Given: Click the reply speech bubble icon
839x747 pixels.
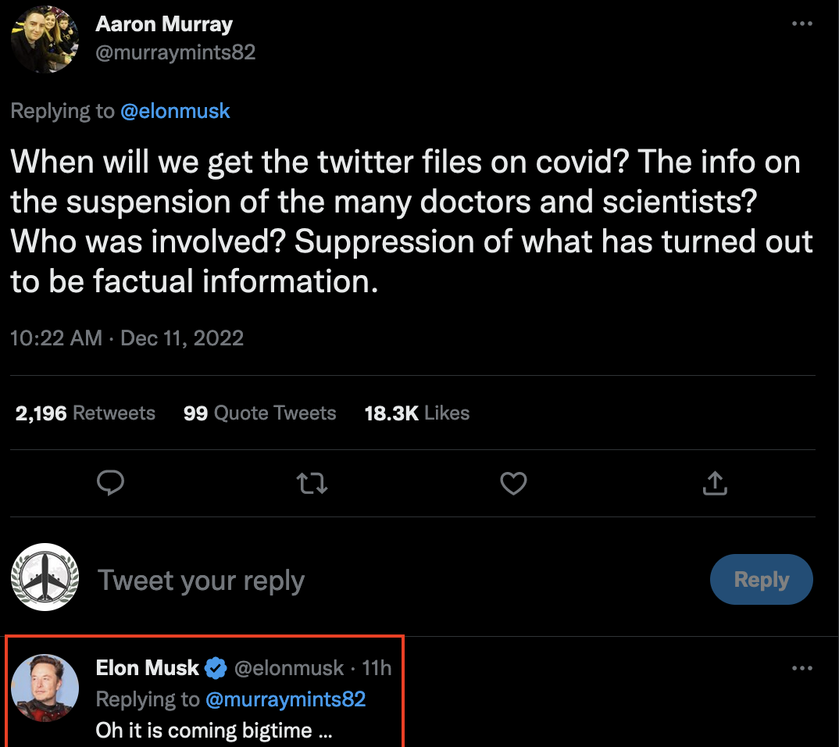Looking at the screenshot, I should pyautogui.click(x=110, y=483).
